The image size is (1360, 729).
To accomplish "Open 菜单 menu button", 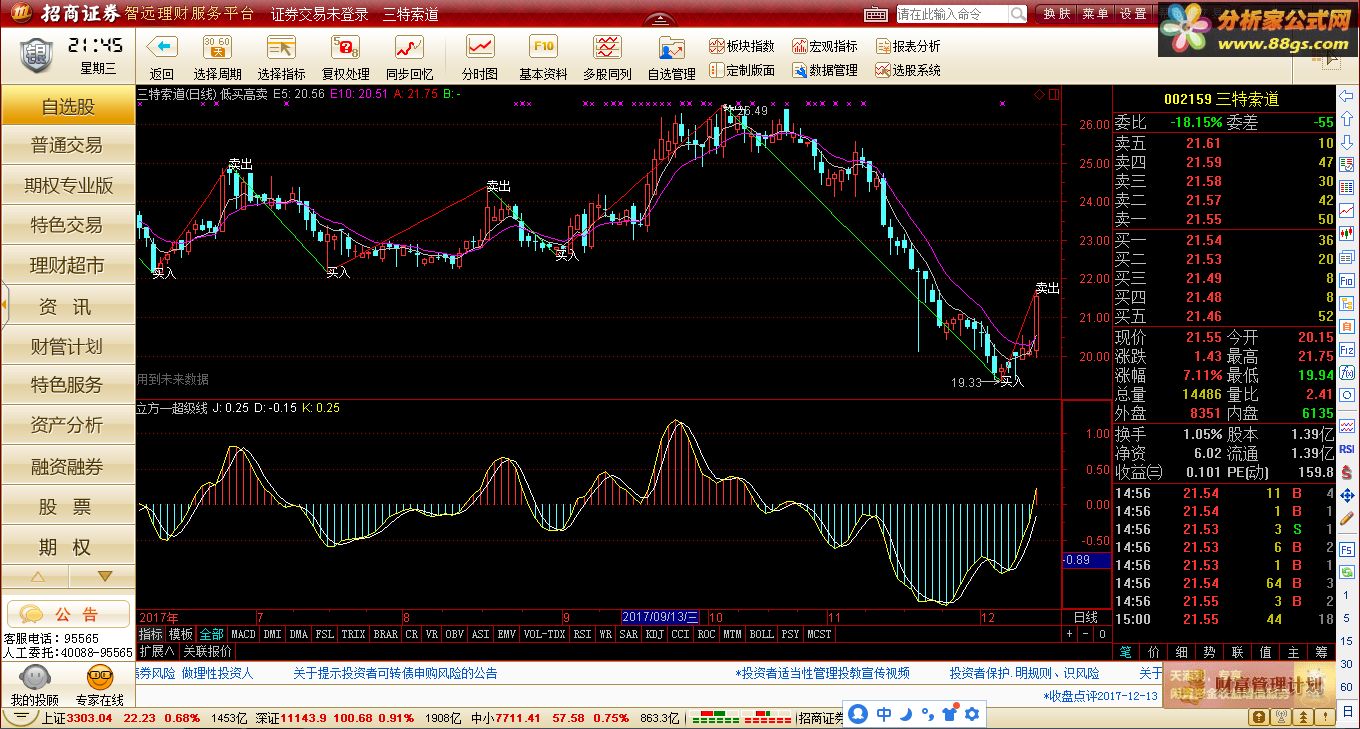I will [x=1095, y=14].
